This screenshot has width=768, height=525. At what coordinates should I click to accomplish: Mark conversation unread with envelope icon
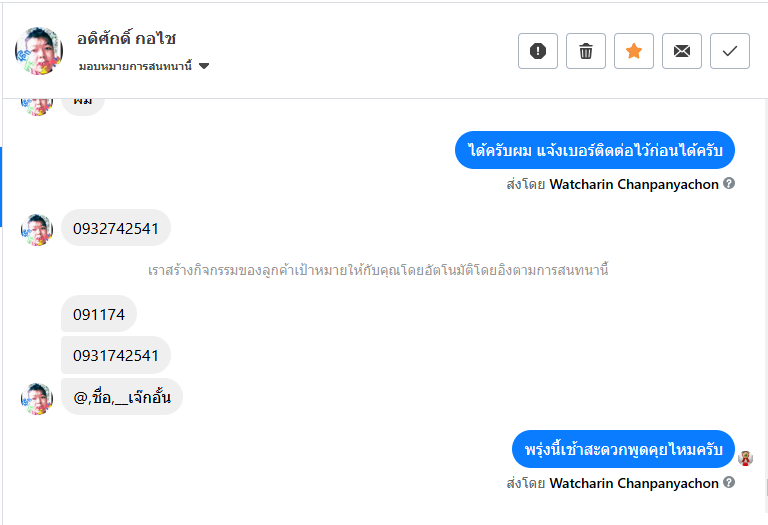click(x=682, y=51)
